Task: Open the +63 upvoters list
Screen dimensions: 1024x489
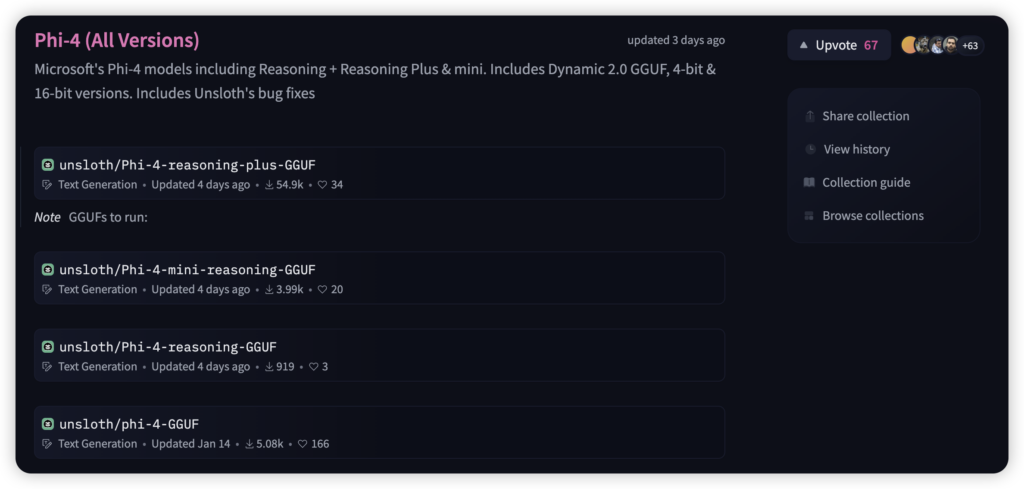Action: (x=970, y=46)
